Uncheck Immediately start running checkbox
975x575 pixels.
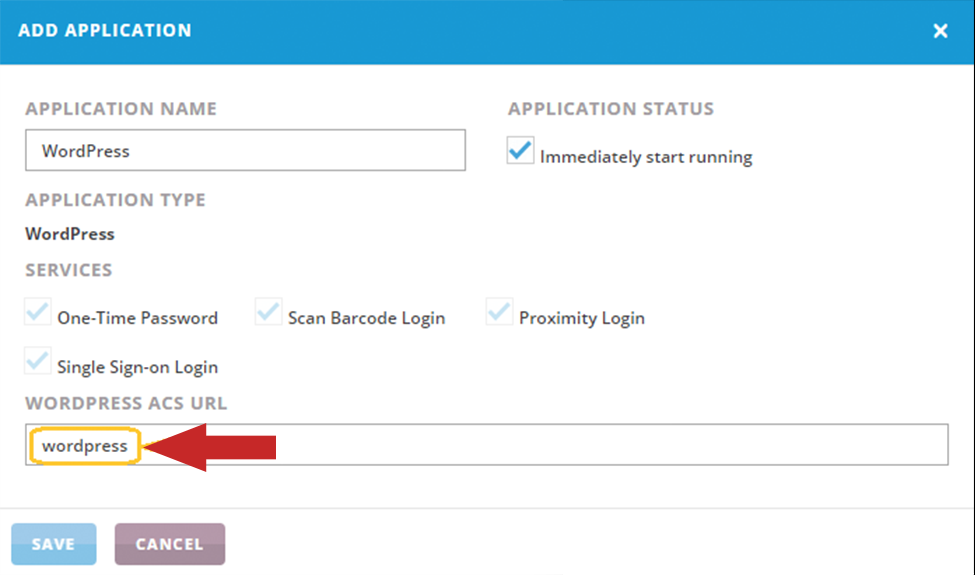[520, 150]
